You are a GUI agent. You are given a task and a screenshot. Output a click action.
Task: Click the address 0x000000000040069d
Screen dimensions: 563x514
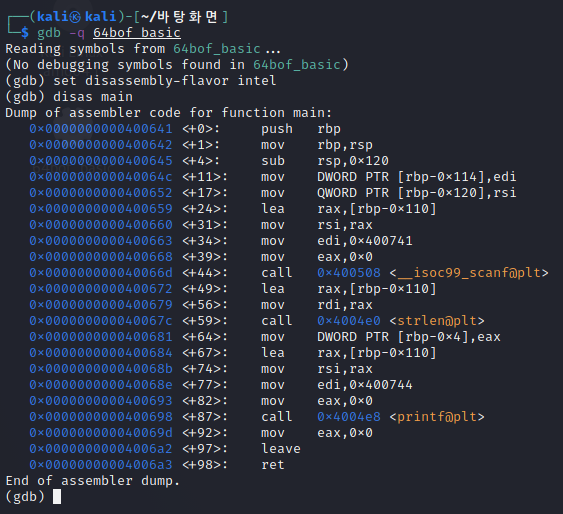pyautogui.click(x=101, y=433)
